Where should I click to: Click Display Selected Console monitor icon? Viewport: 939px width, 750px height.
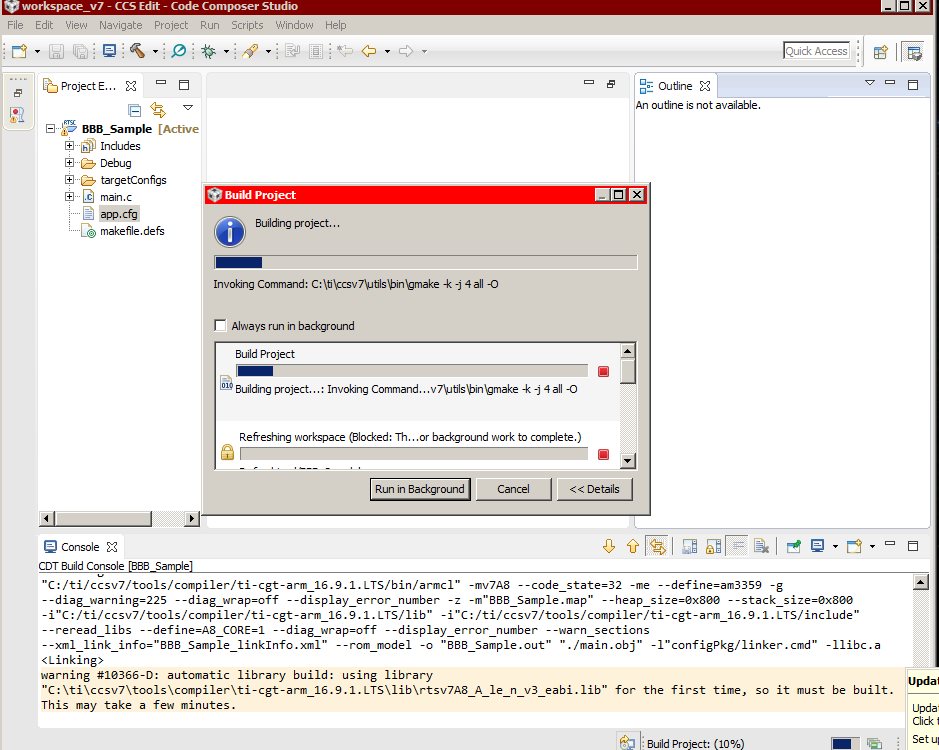point(817,546)
